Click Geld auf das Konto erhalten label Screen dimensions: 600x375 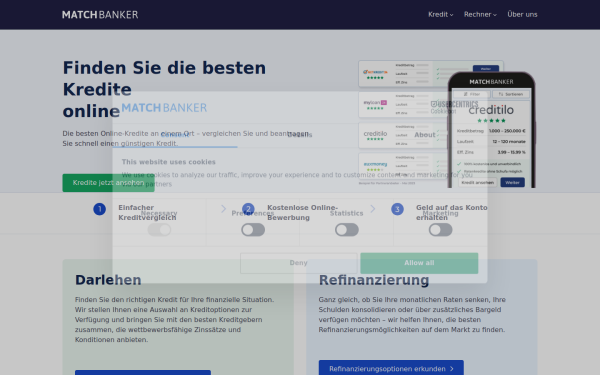click(x=452, y=212)
